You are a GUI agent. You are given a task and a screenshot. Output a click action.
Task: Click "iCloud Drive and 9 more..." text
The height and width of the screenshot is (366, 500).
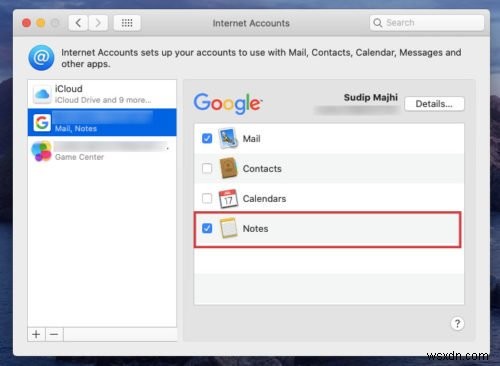(x=103, y=100)
